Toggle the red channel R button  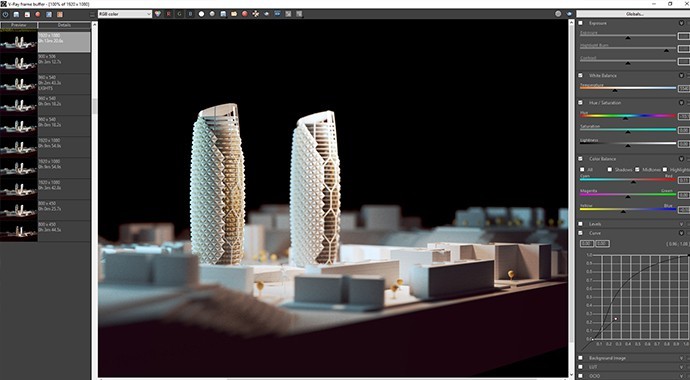169,14
